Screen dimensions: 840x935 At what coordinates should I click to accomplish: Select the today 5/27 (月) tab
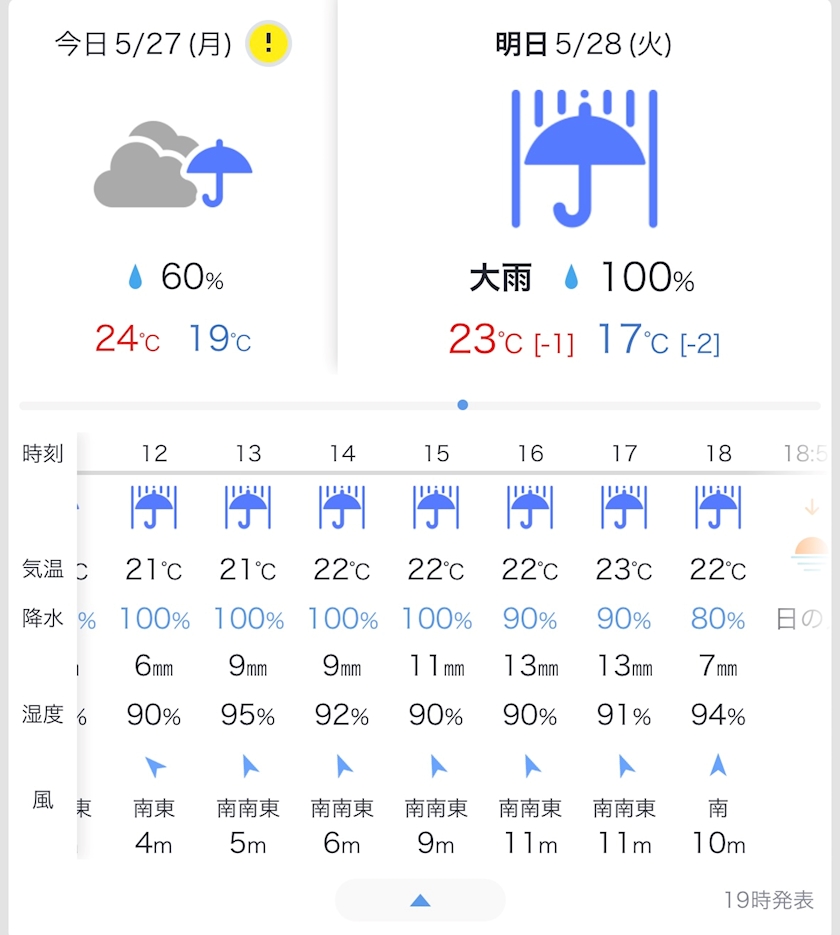coord(143,44)
